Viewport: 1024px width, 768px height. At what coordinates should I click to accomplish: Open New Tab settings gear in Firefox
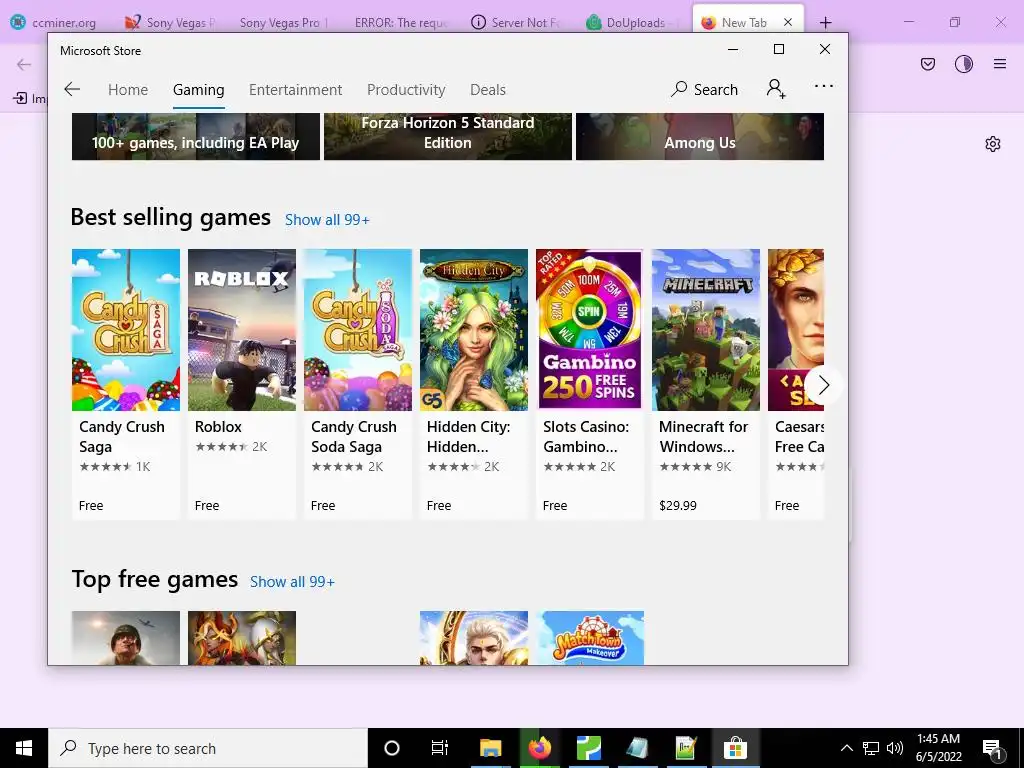pos(993,144)
